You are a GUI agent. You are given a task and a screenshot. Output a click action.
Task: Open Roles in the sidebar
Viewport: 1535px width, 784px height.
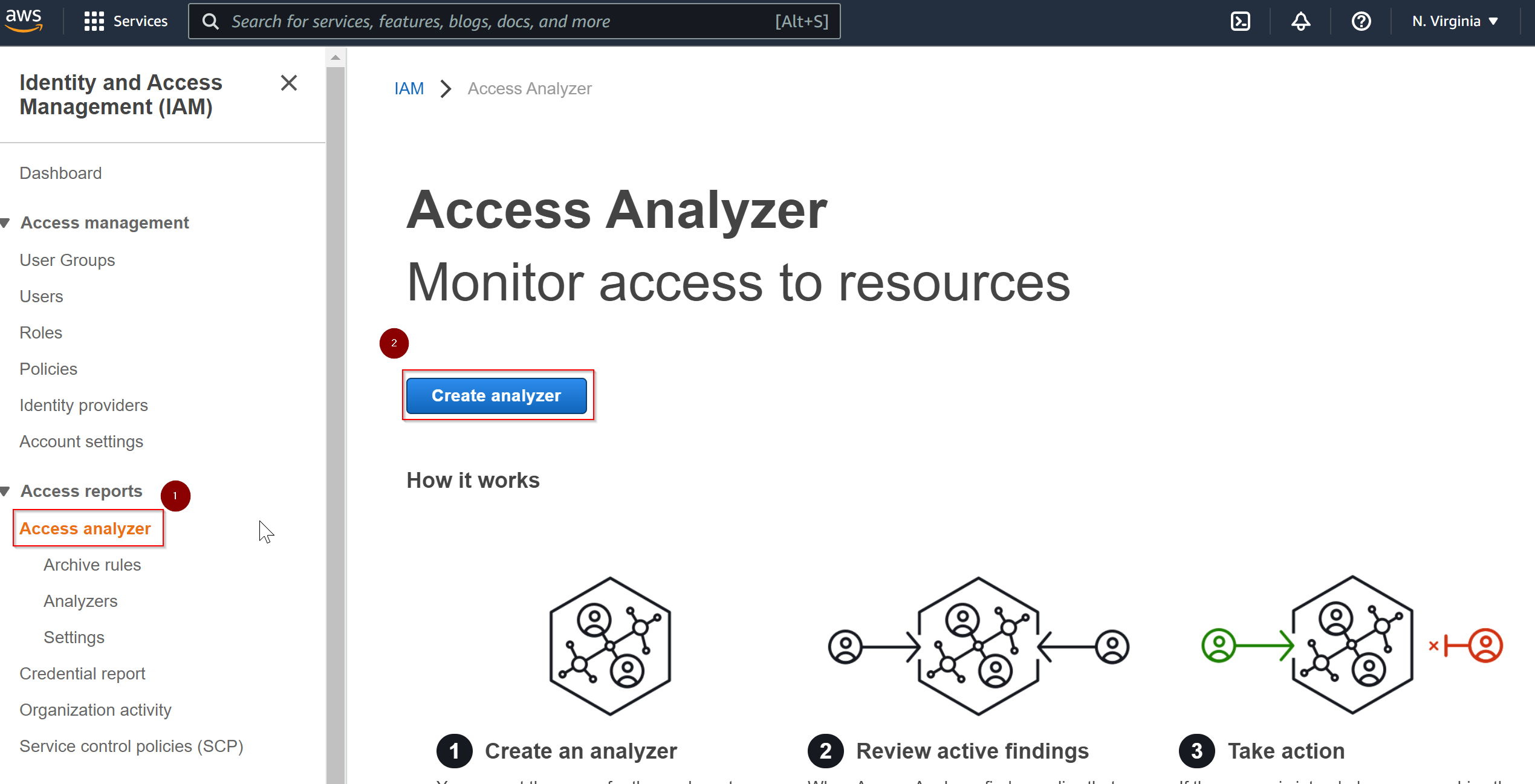41,333
